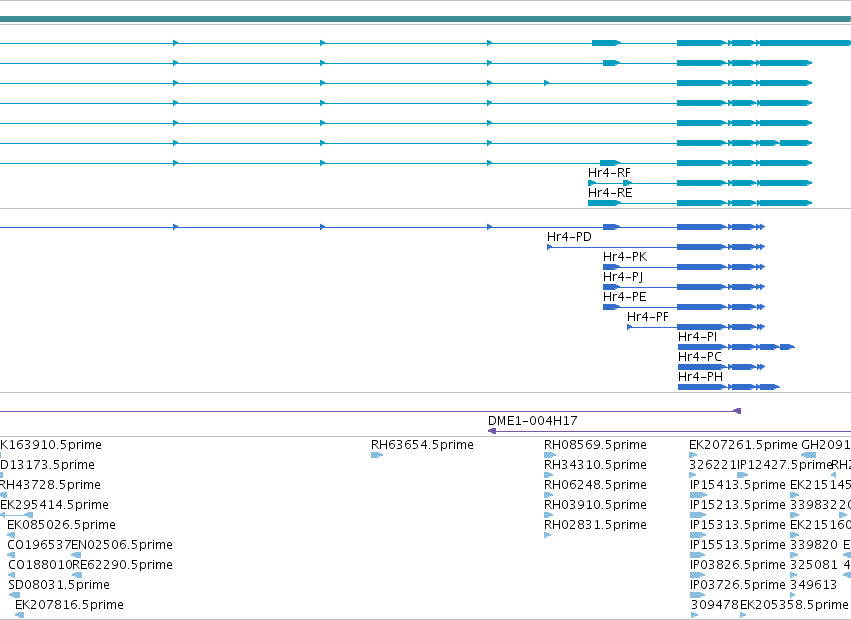This screenshot has width=851, height=620.
Task: Open the Hr4-PI protein label
Action: pyautogui.click(x=697, y=337)
